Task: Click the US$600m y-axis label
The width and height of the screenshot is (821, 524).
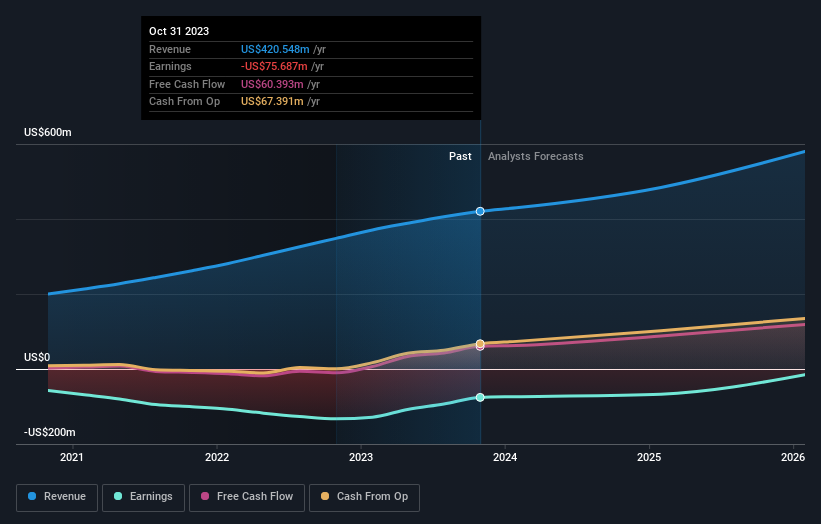Action: pos(48,132)
